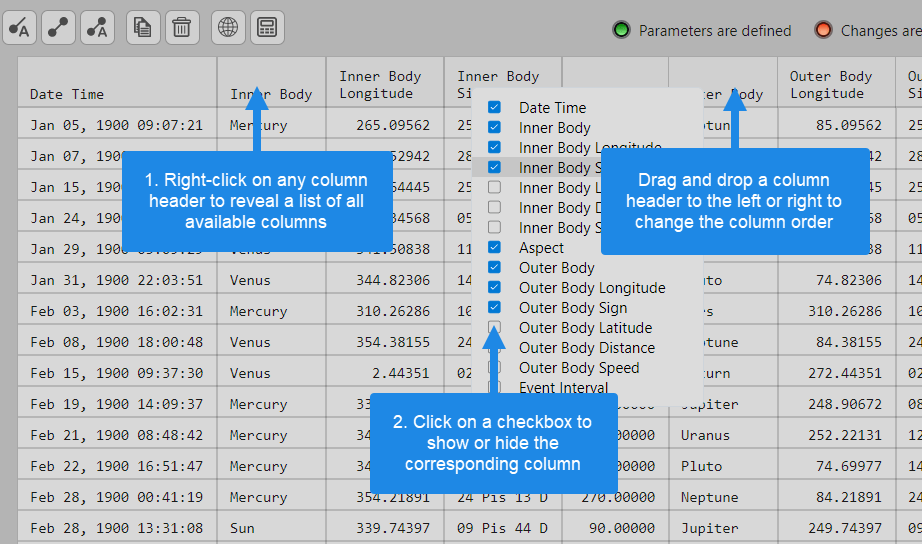Viewport: 922px width, 544px height.
Task: Select the Feb 19, 1900 14:09:37 cell
Action: point(117,402)
